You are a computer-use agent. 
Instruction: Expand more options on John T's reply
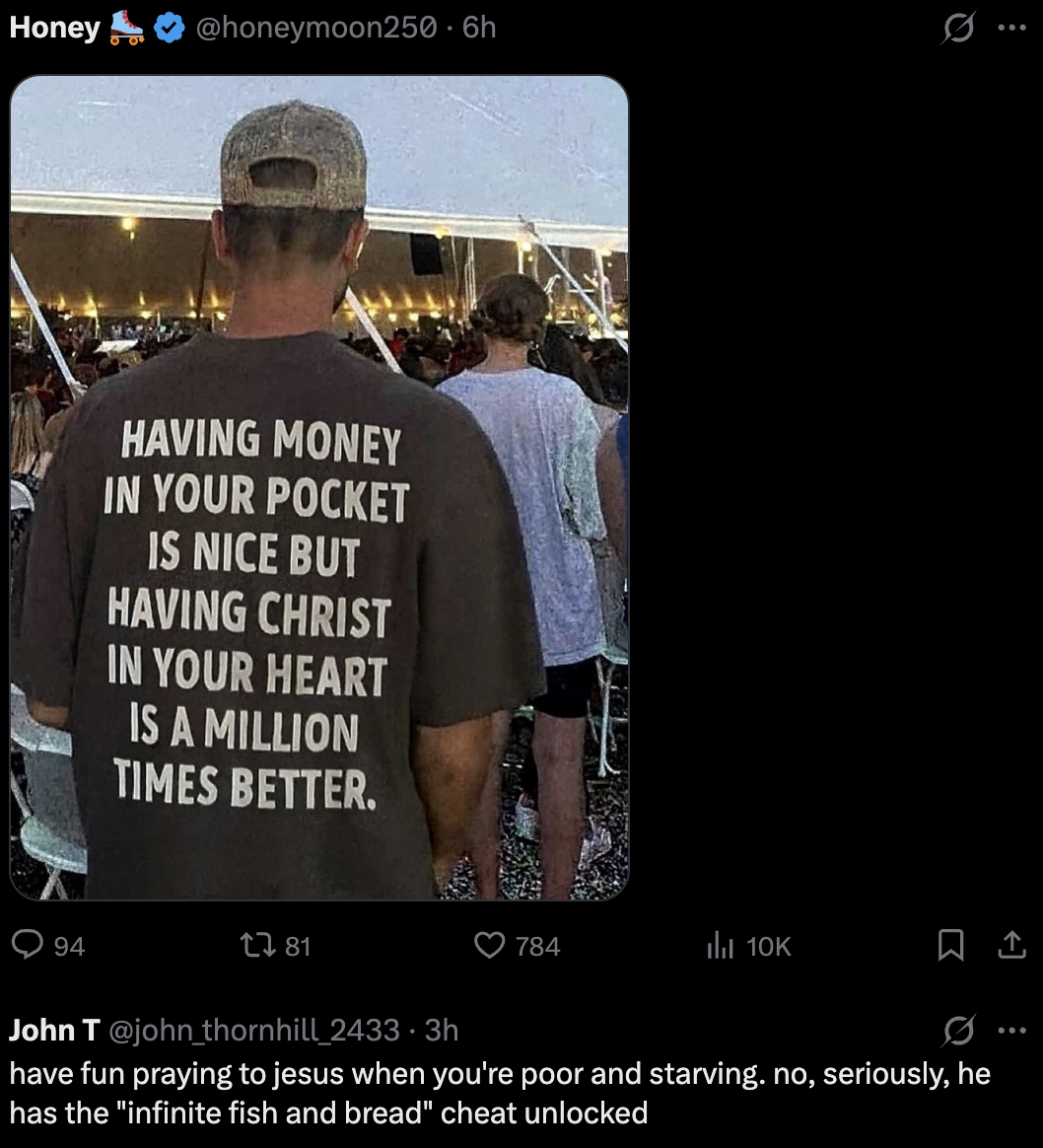point(1012,1031)
